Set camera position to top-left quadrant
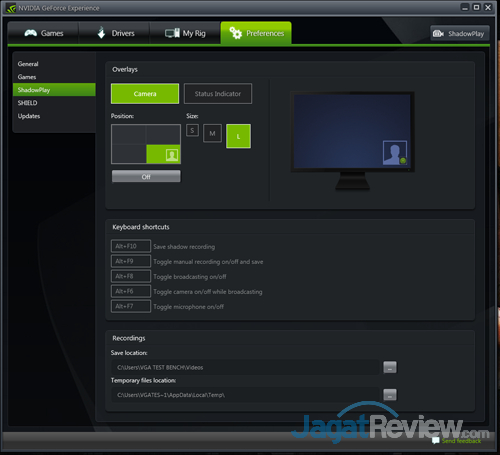The width and height of the screenshot is (500, 455). [129, 135]
